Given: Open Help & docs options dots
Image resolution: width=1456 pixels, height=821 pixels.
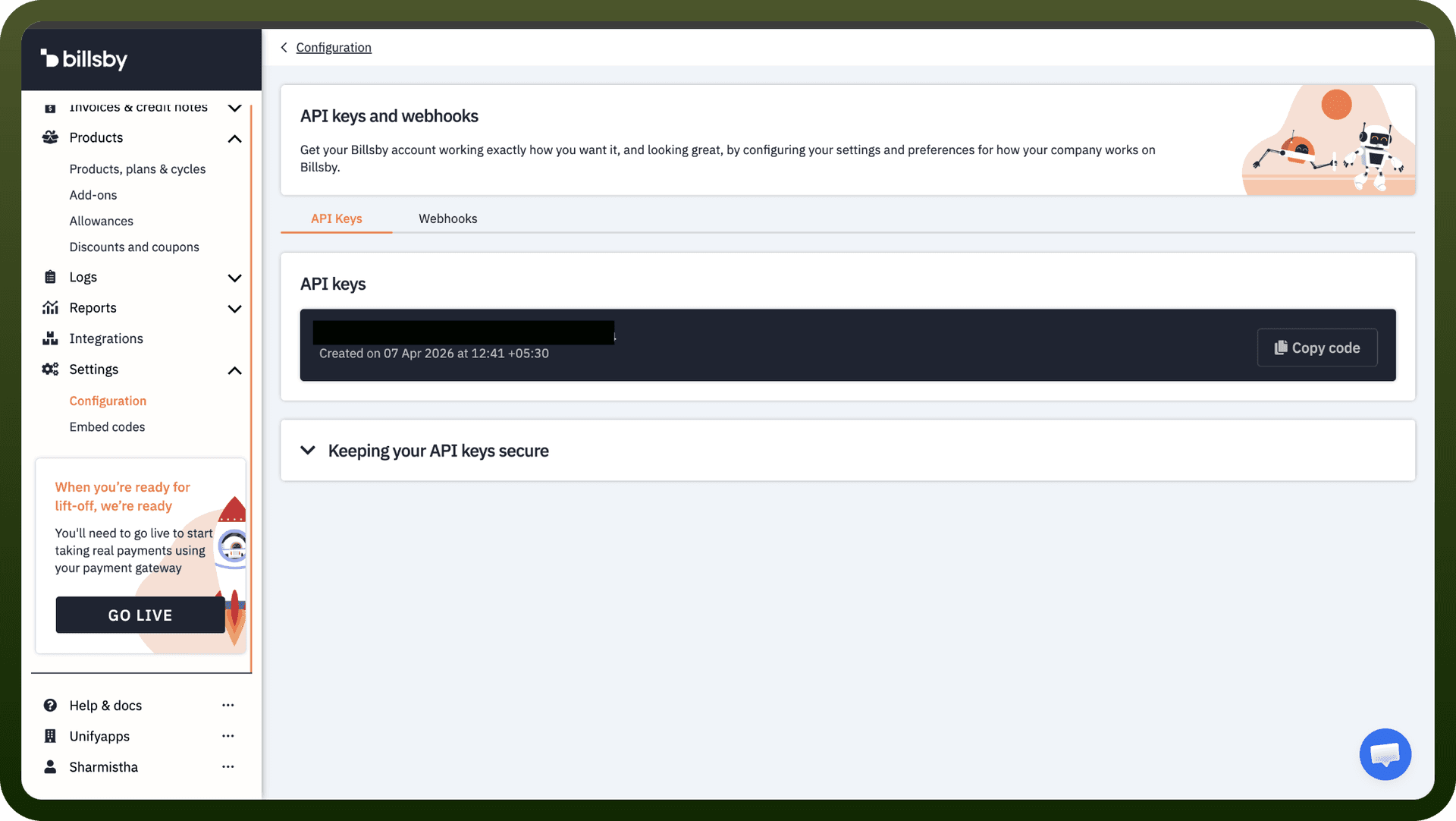Looking at the screenshot, I should (x=228, y=705).
